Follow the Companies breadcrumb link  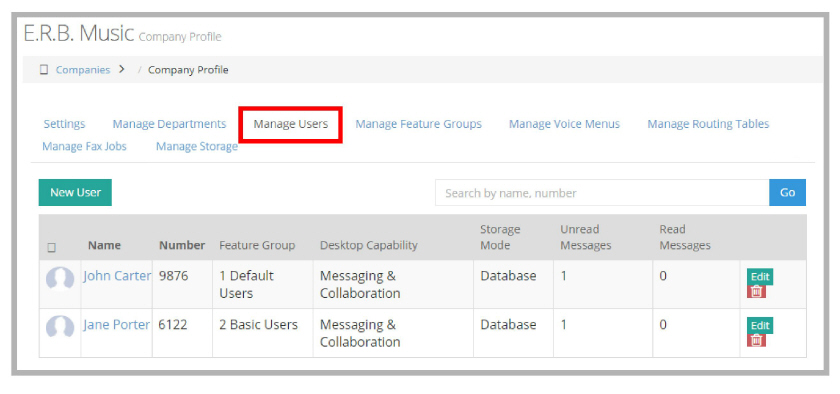pos(82,70)
